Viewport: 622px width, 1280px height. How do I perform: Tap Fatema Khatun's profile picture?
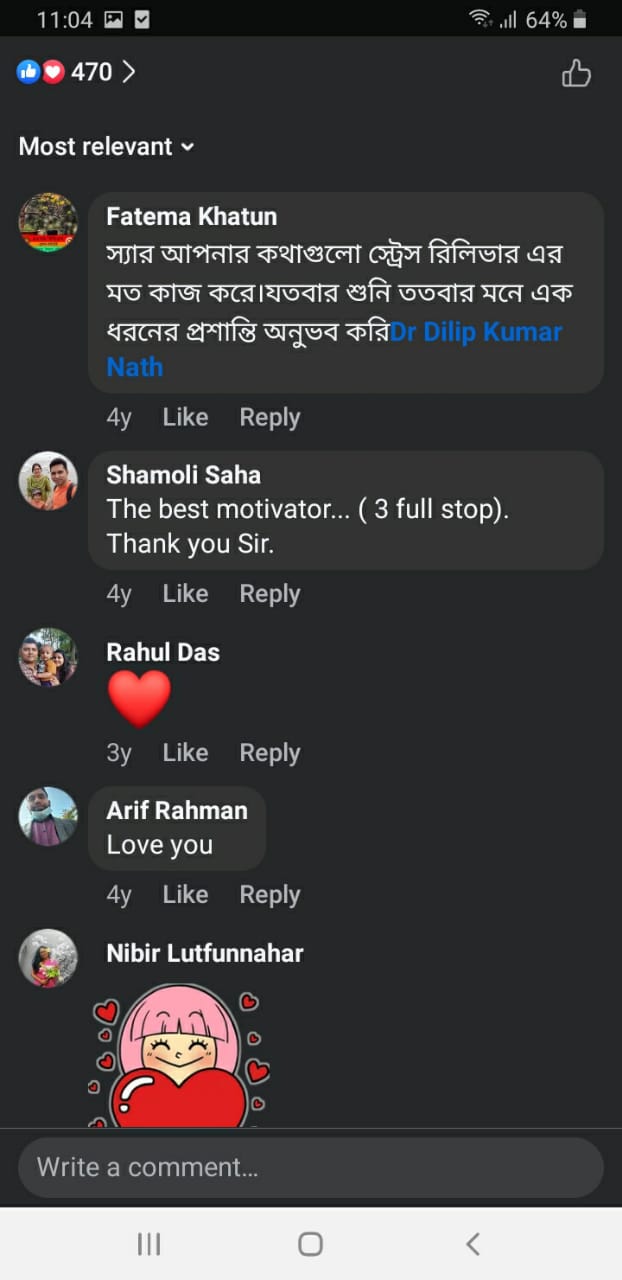pos(48,223)
